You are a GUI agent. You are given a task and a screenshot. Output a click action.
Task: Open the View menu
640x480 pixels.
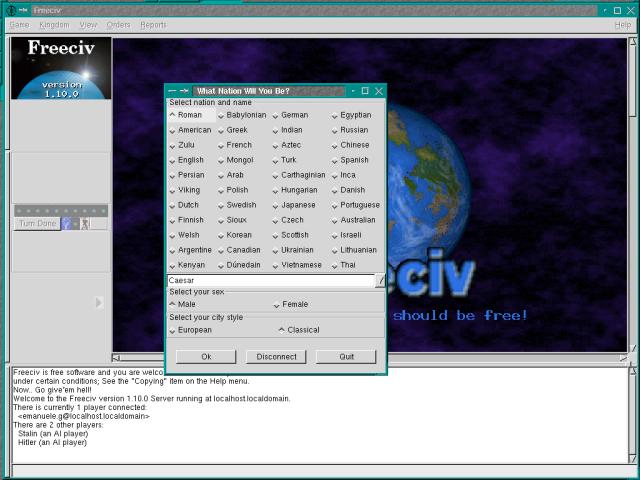click(88, 25)
